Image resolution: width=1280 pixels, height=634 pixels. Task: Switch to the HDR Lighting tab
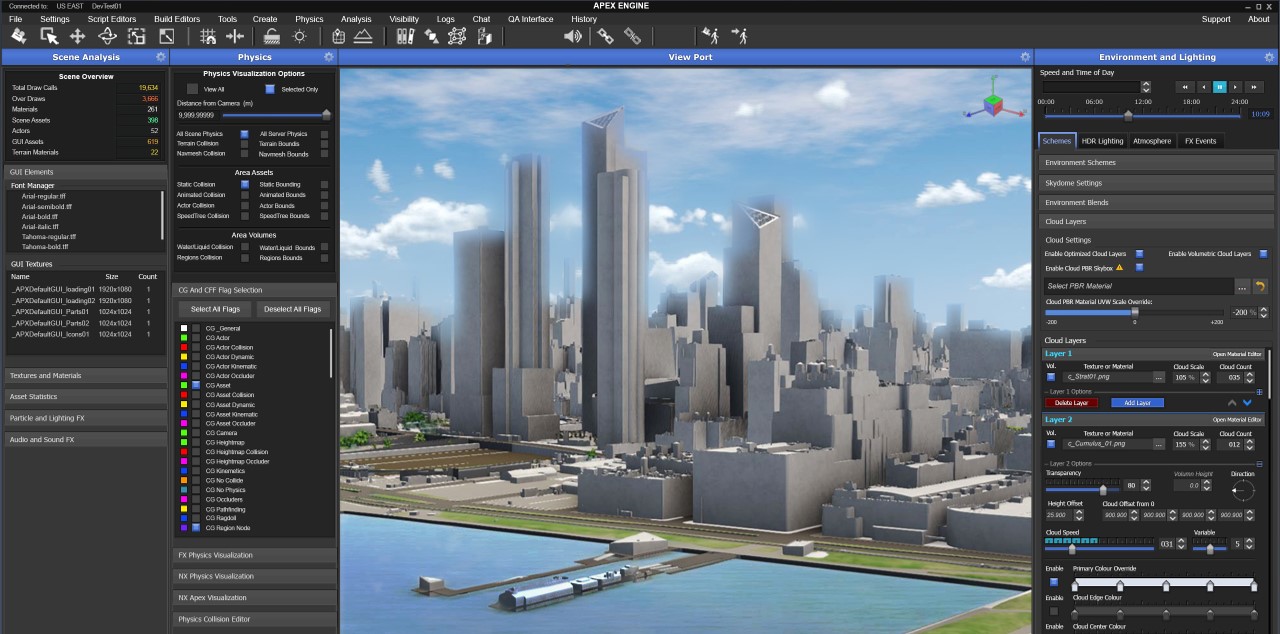(x=1102, y=141)
